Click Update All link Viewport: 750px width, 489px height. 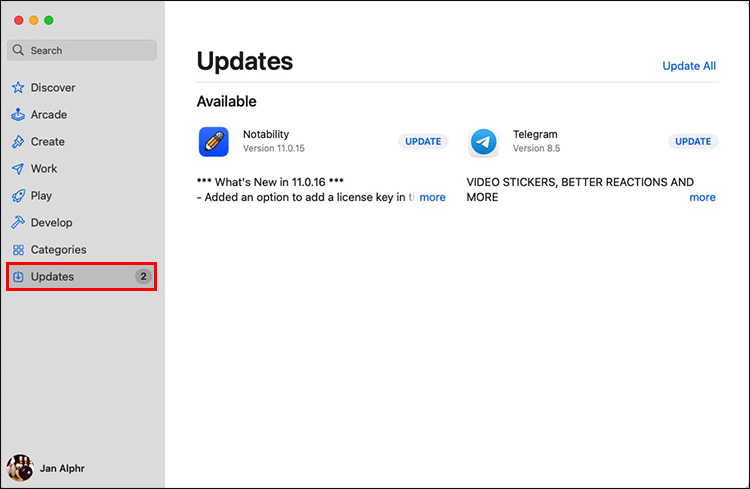[x=689, y=66]
